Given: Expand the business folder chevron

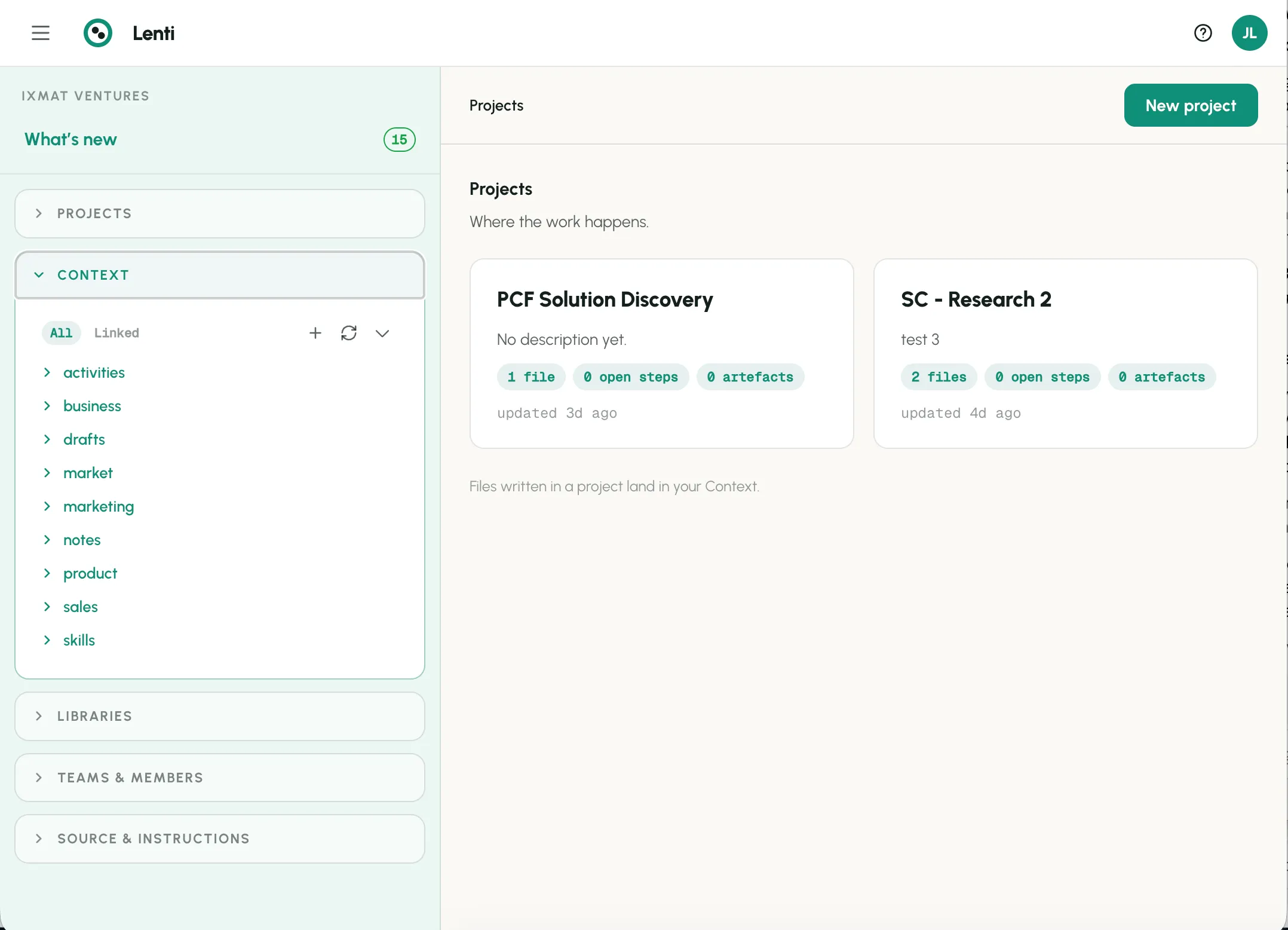Looking at the screenshot, I should [x=47, y=406].
